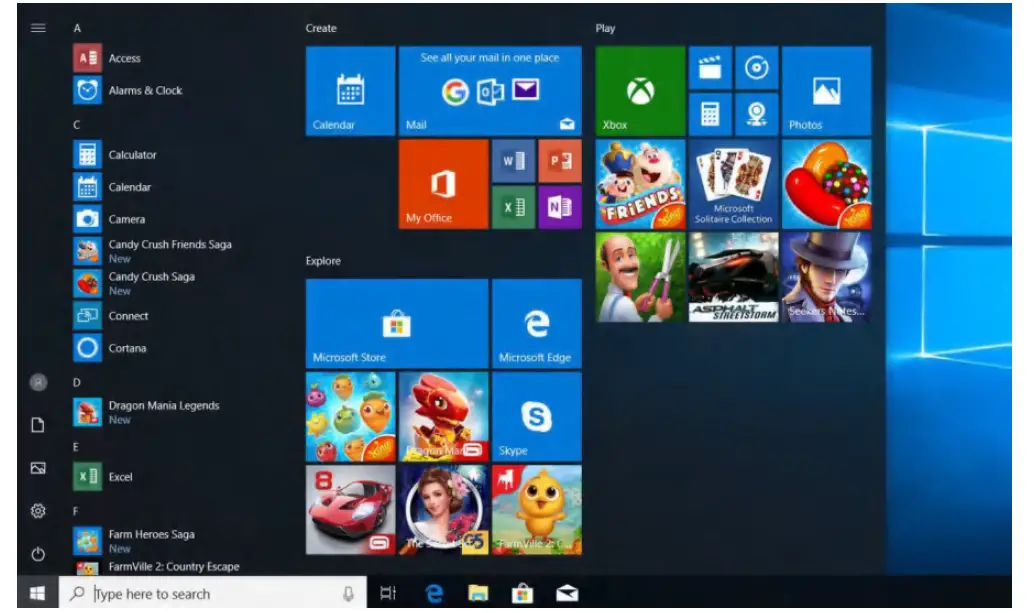Open the Candy Crush Saga candy tile
This screenshot has width=1034, height=613.
click(826, 184)
